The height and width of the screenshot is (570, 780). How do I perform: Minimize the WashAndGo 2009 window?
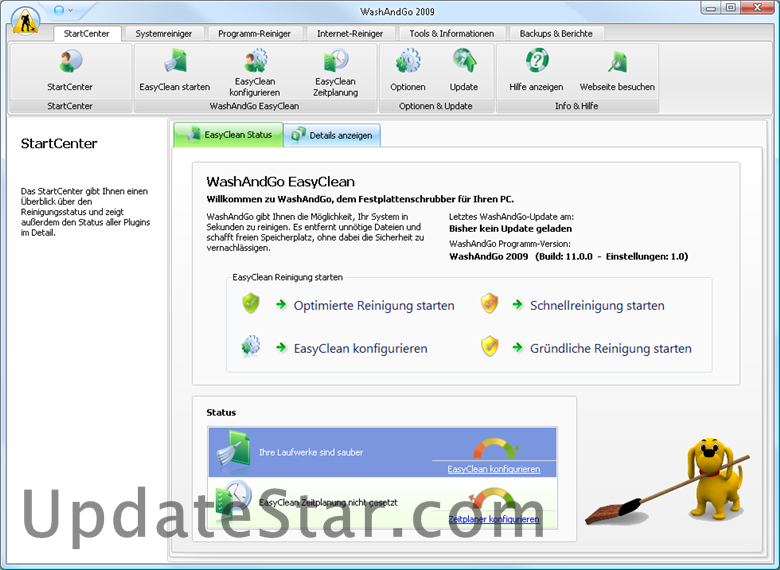point(711,7)
